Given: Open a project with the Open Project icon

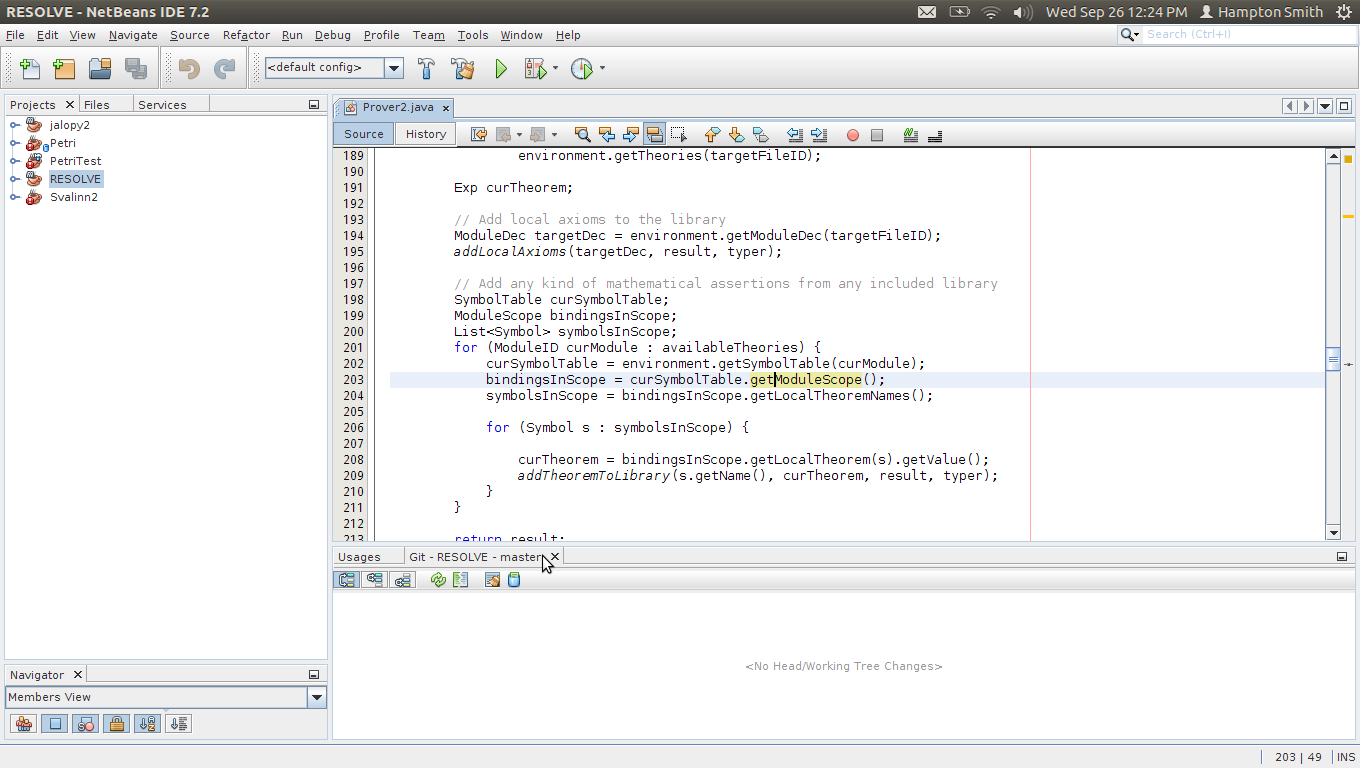Looking at the screenshot, I should (x=99, y=69).
